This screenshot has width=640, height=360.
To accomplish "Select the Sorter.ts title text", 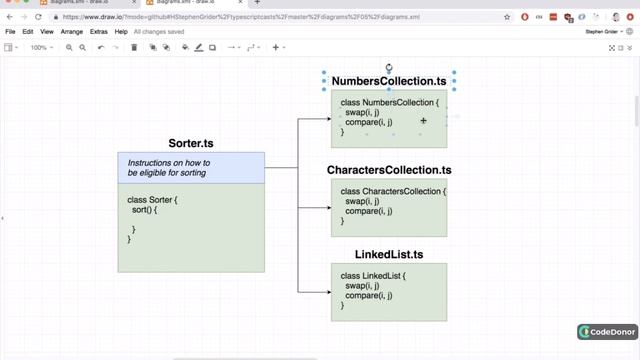I will pos(191,143).
